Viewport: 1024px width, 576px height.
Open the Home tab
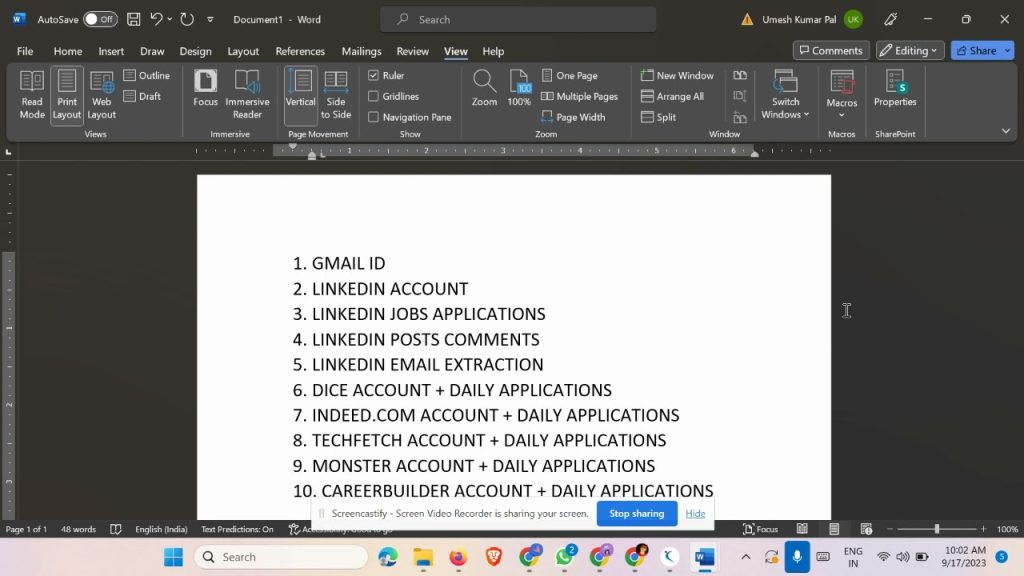pos(68,51)
